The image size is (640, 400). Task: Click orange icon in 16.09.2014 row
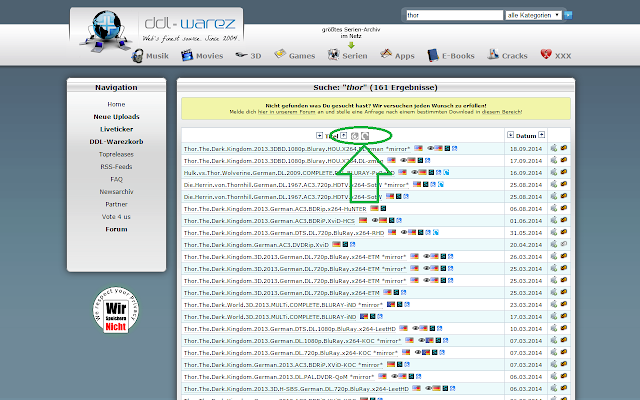click(564, 172)
